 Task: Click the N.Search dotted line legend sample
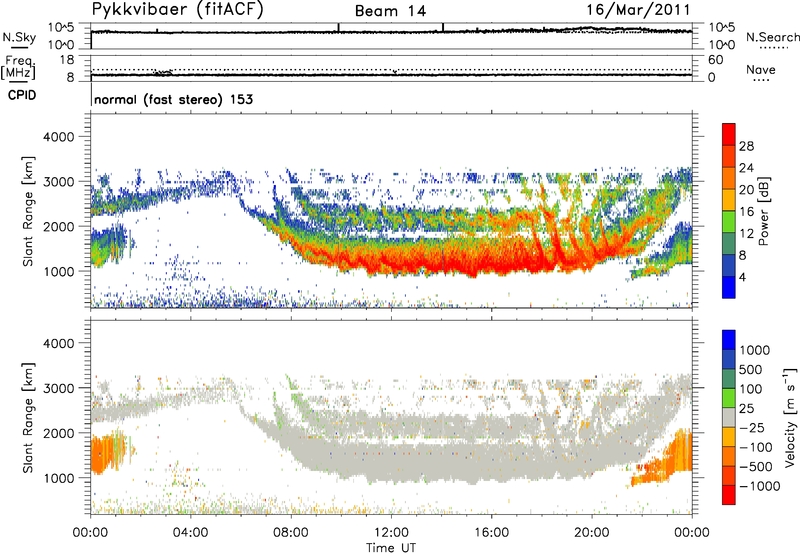point(774,47)
